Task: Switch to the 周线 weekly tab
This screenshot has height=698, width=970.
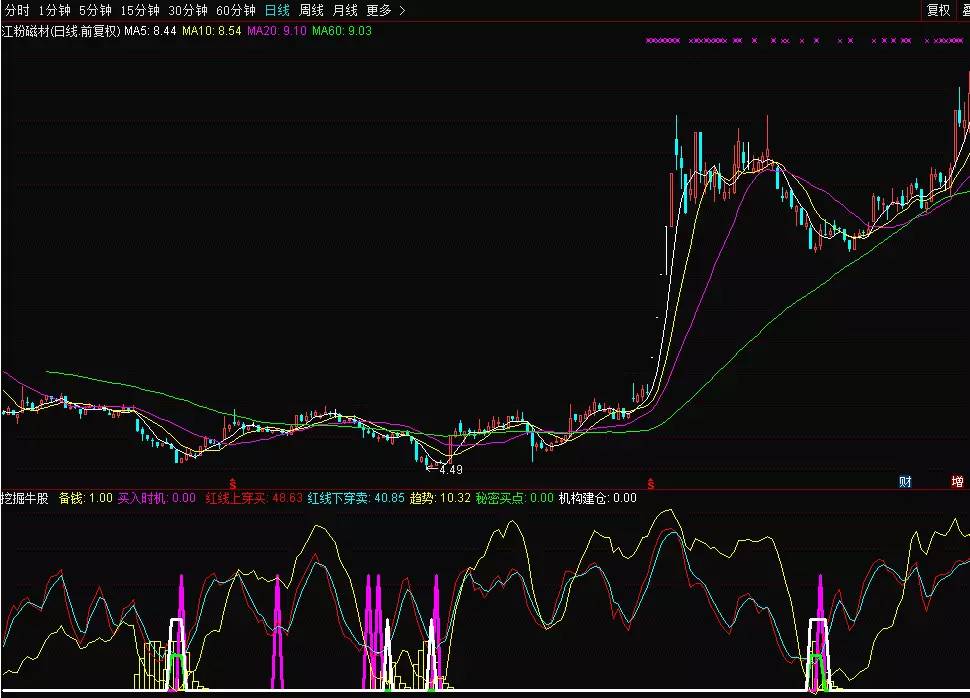Action: [313, 9]
